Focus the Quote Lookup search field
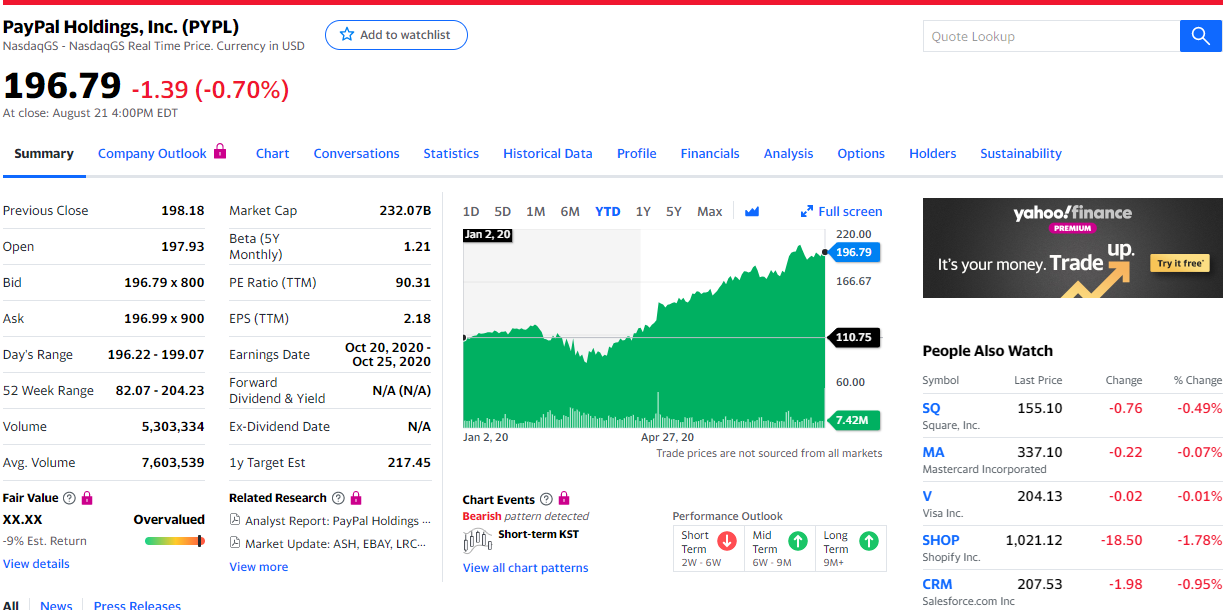The height and width of the screenshot is (610, 1232). [x=1050, y=36]
